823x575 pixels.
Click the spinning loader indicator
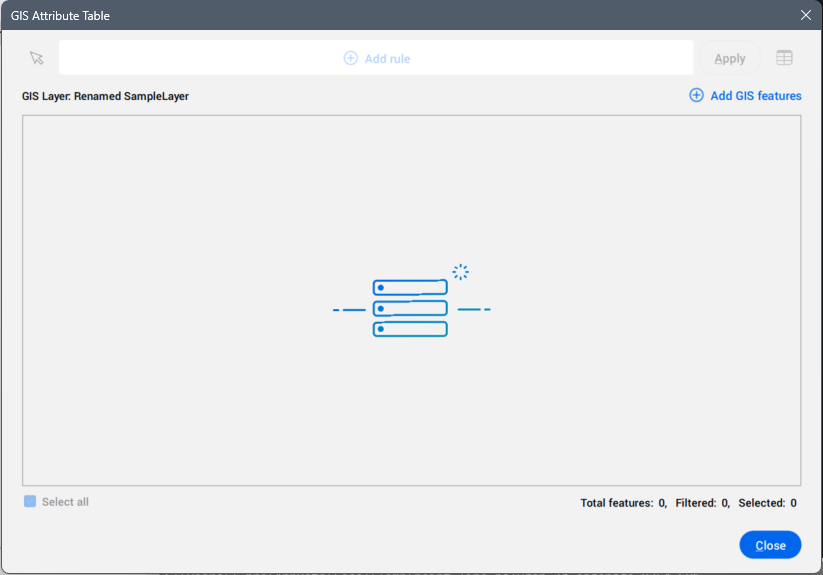(x=460, y=271)
